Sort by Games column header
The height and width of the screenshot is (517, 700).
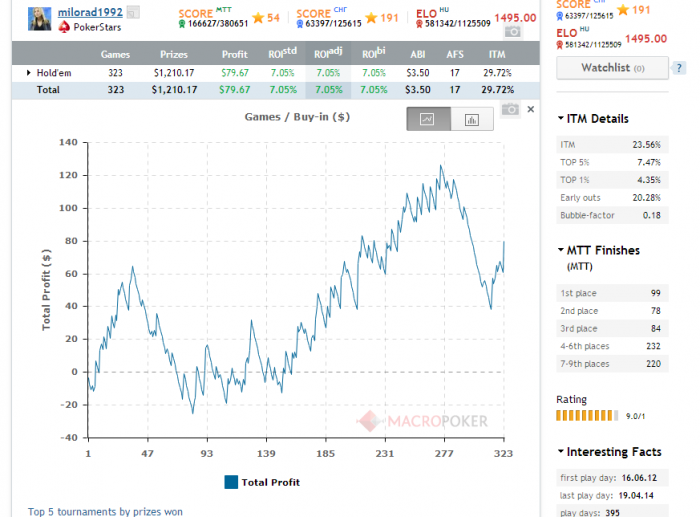(x=115, y=54)
